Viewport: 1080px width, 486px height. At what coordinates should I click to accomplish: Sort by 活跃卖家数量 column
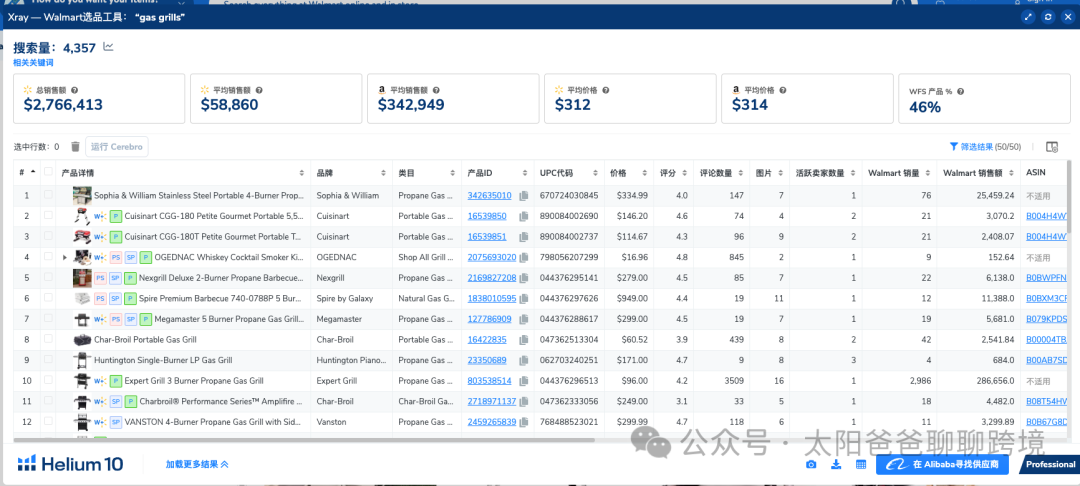tap(853, 173)
